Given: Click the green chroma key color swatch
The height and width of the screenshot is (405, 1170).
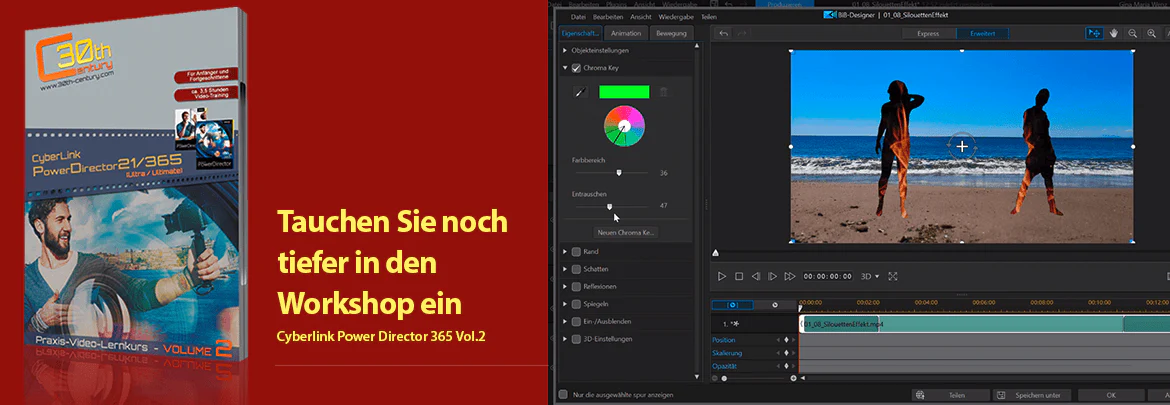Looking at the screenshot, I should (624, 92).
